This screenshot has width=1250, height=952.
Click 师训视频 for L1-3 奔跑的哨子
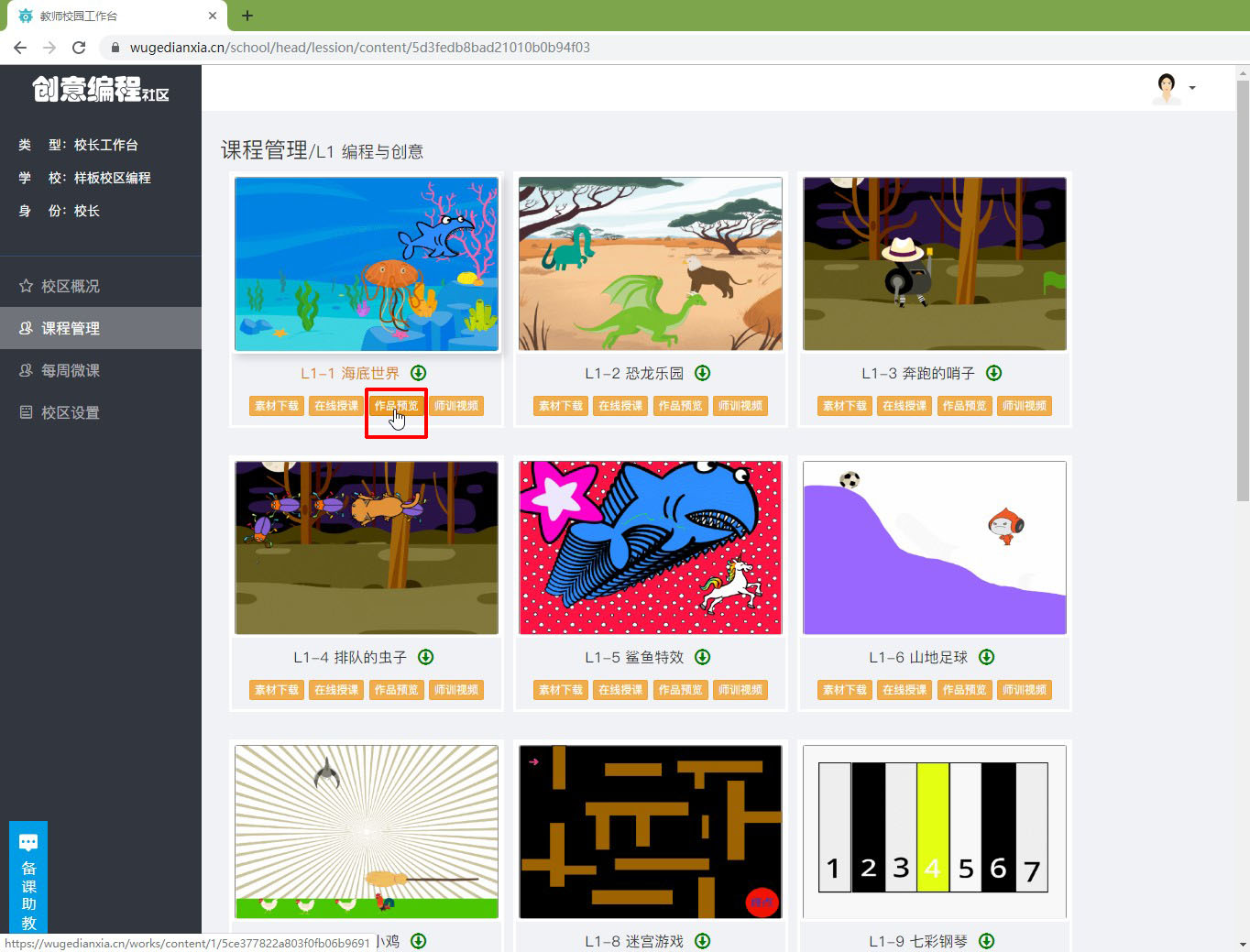pos(1025,406)
